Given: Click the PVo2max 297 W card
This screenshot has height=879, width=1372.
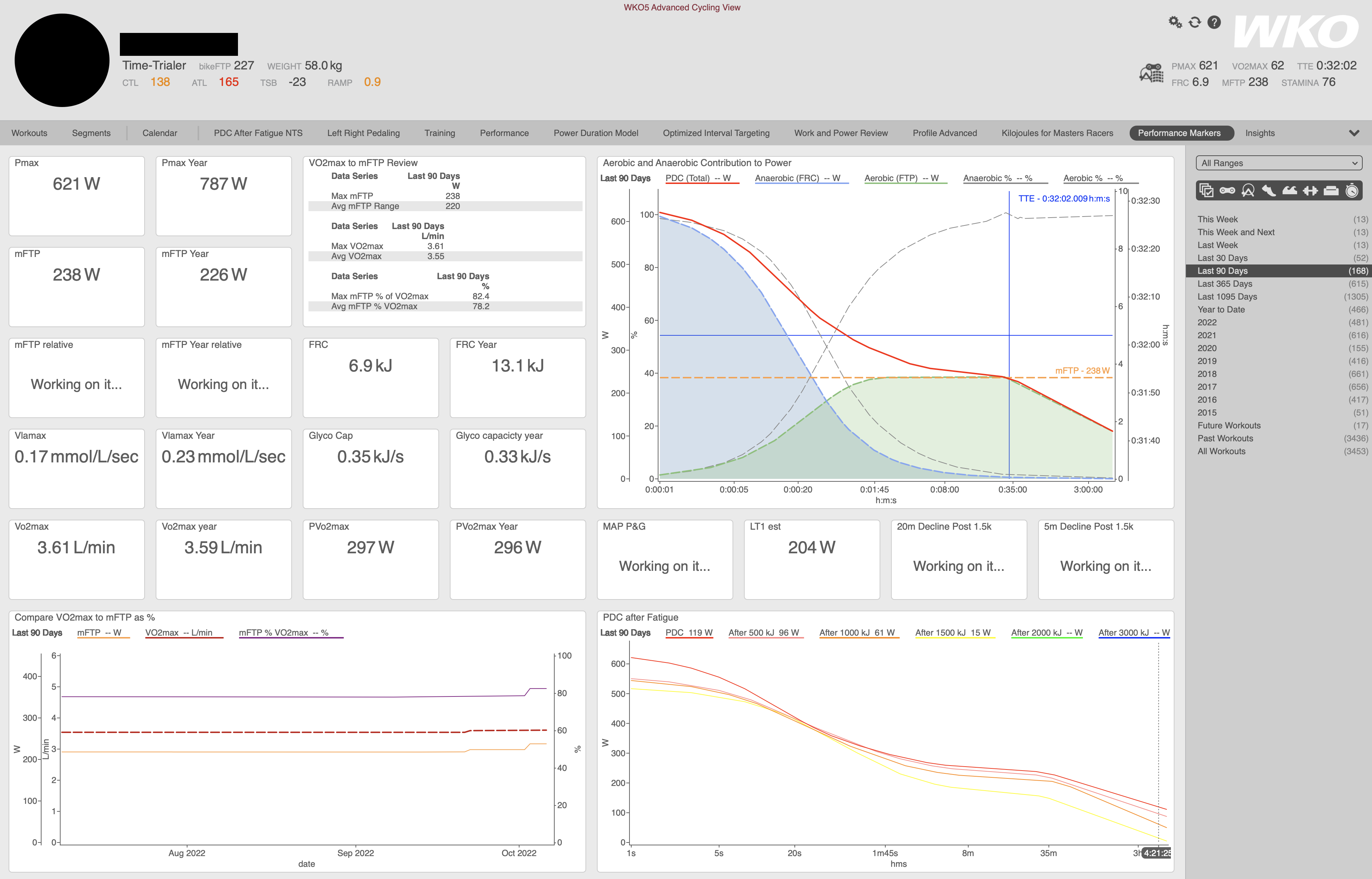Looking at the screenshot, I should (x=370, y=559).
